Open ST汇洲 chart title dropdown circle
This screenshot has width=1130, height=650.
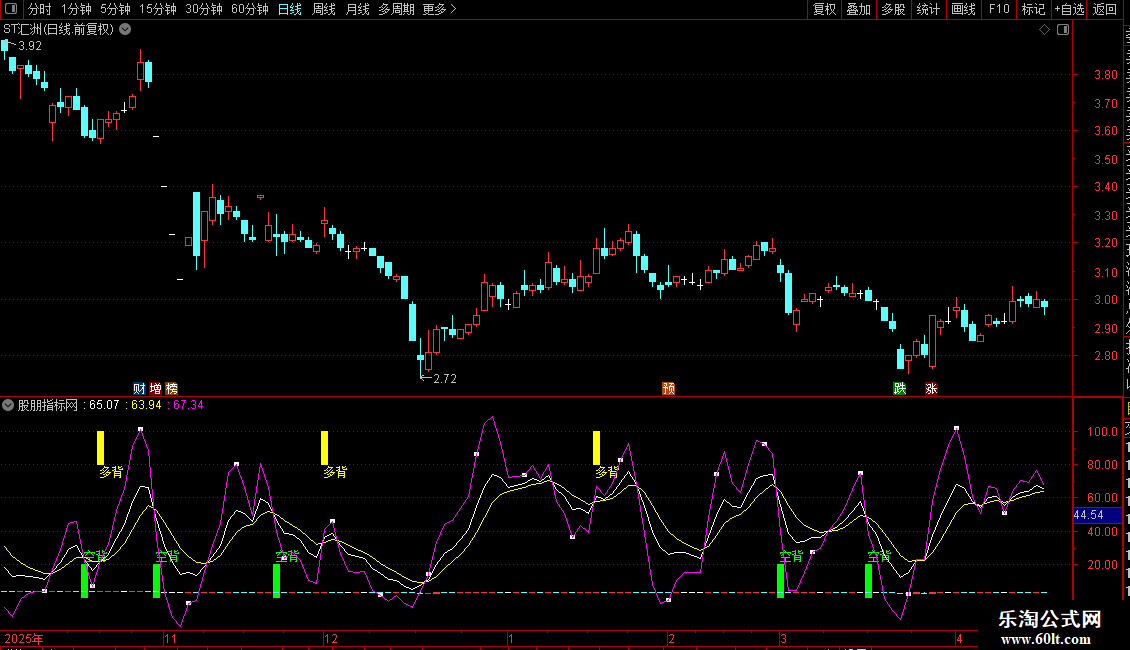point(125,29)
